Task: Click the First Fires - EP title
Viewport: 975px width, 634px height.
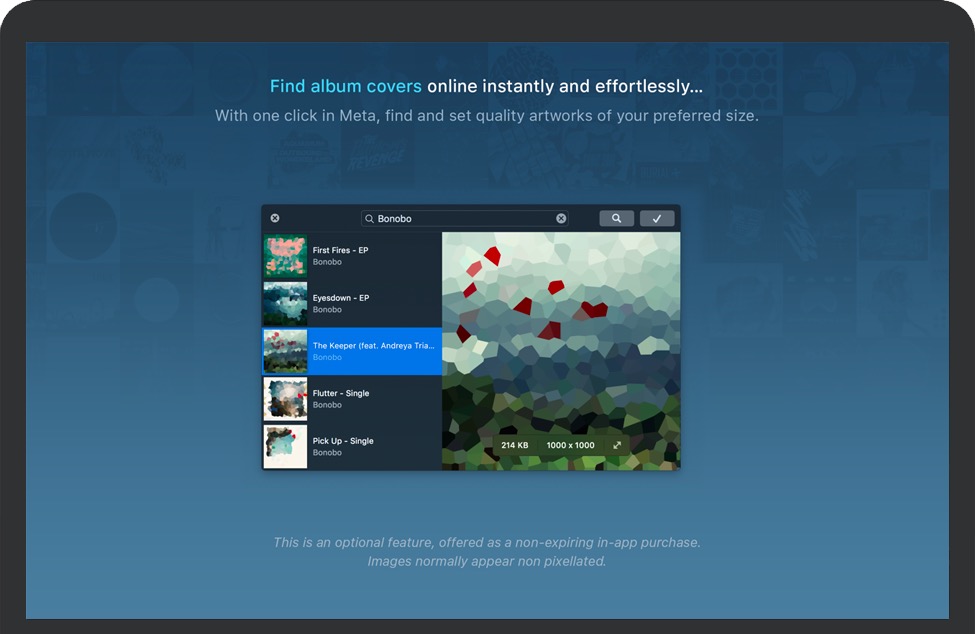Action: 340,250
